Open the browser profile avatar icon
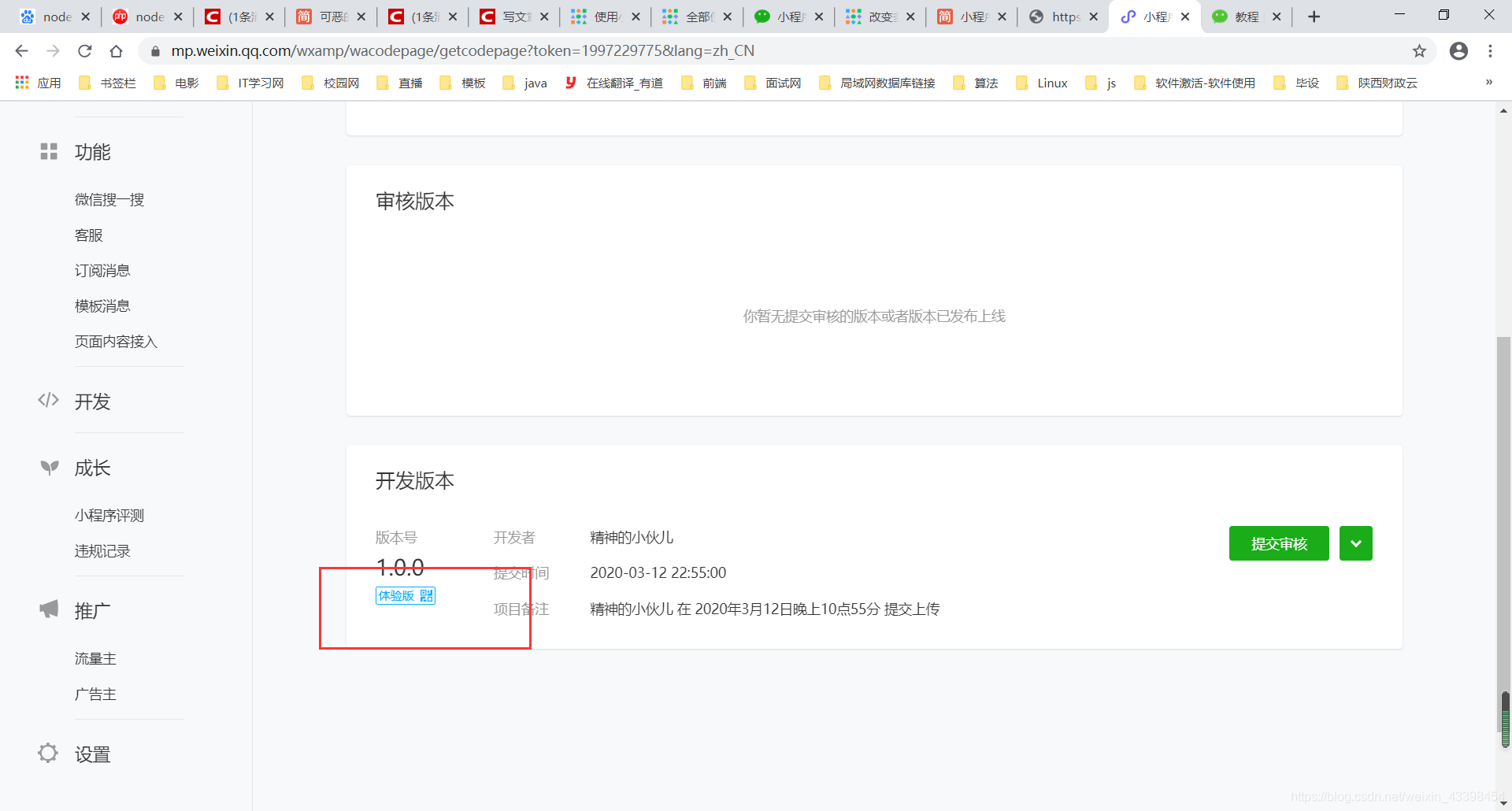Viewport: 1512px width, 811px height. 1459,50
